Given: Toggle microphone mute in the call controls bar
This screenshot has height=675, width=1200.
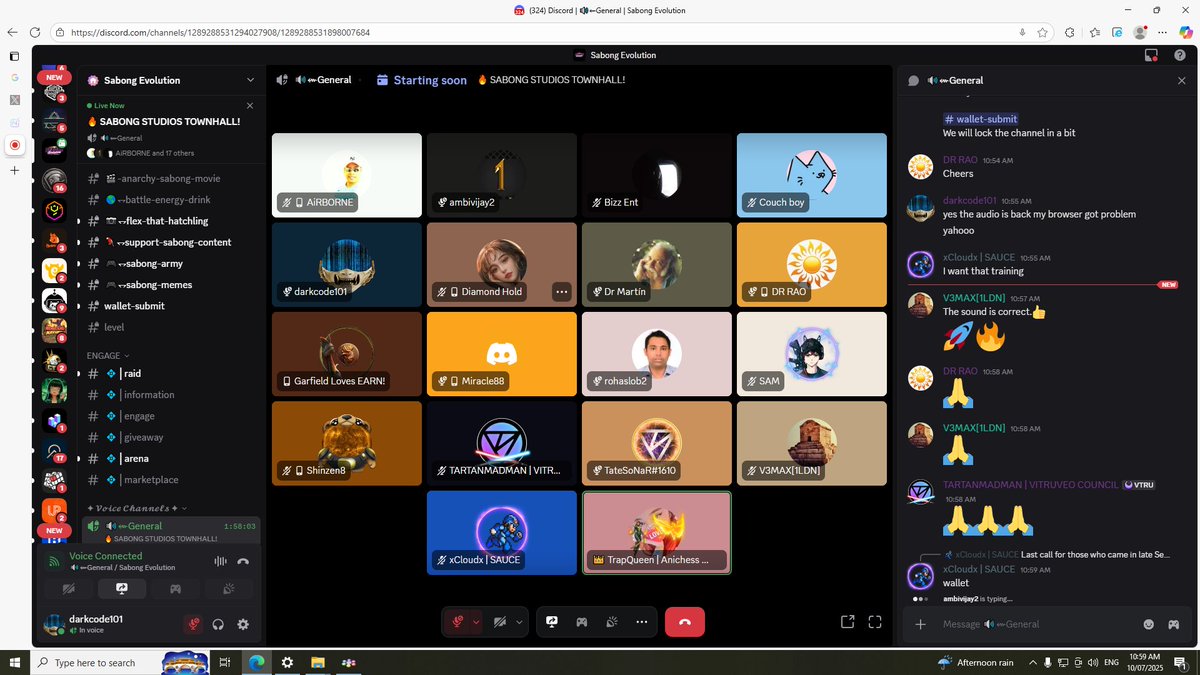Looking at the screenshot, I should click(457, 621).
